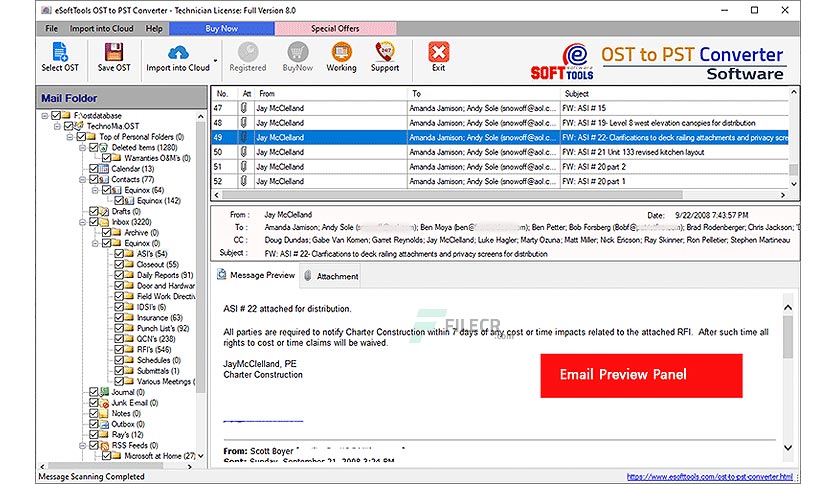Toggle the Daily Reports (91) checkbox
This screenshot has width=836, height=484.
[x=119, y=275]
